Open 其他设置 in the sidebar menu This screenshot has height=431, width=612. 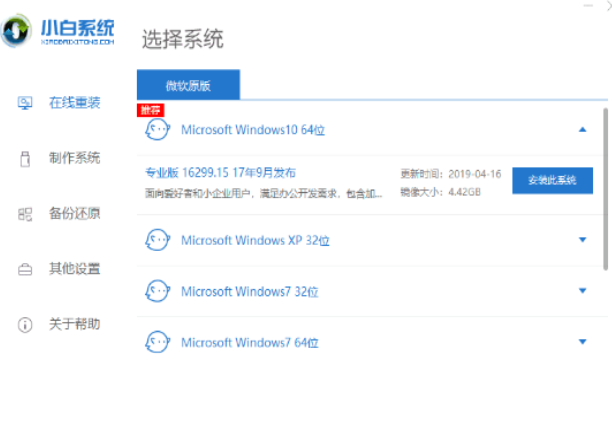coord(74,269)
